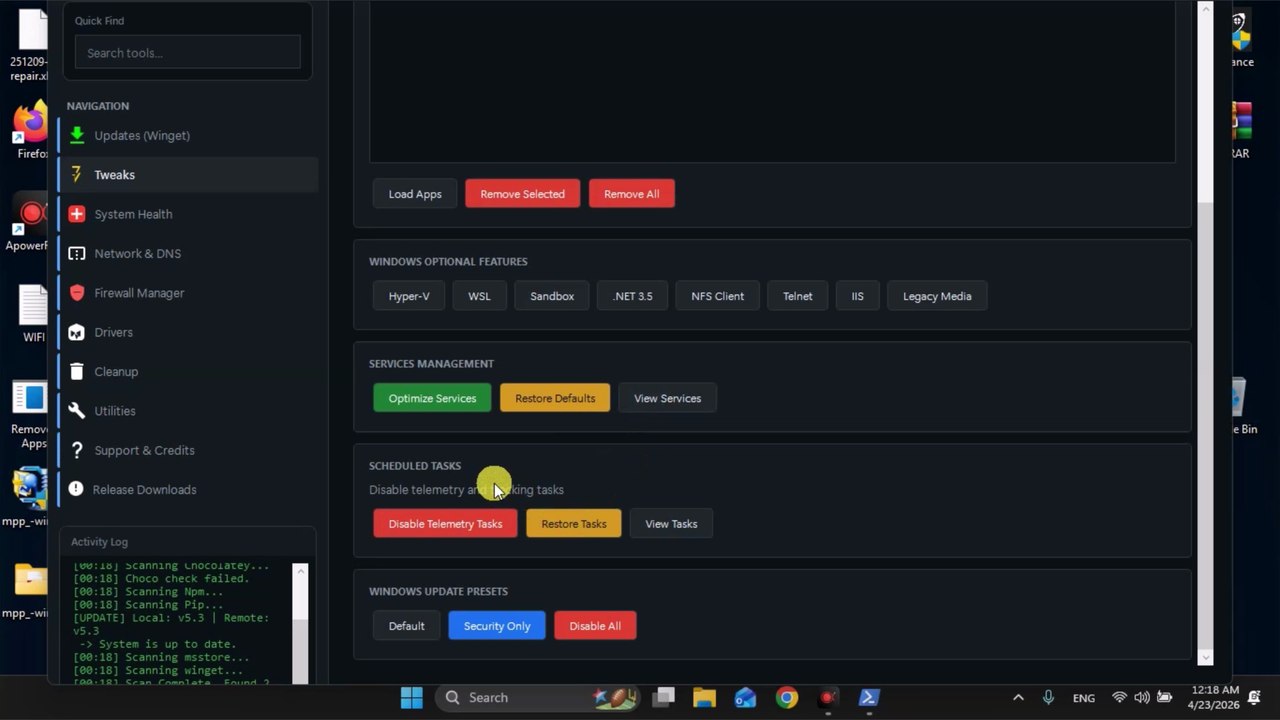
Task: Go to the Cleanup navigation section
Action: point(188,372)
